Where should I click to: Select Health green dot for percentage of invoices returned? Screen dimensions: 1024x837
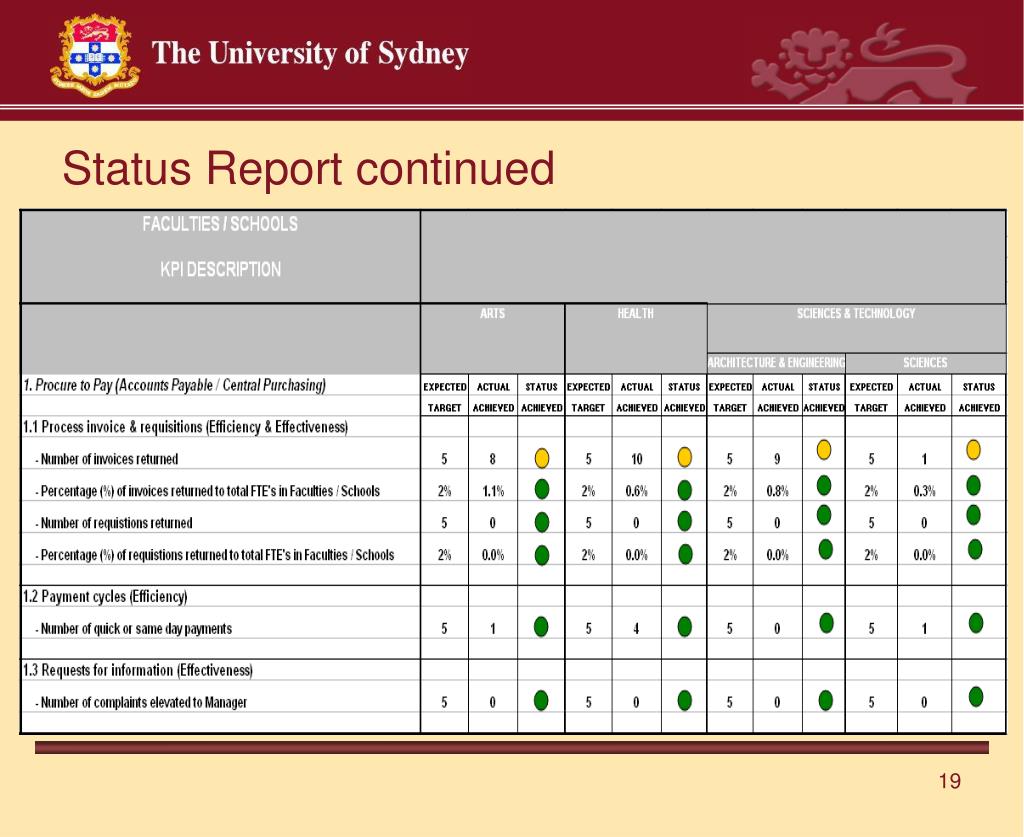[684, 490]
